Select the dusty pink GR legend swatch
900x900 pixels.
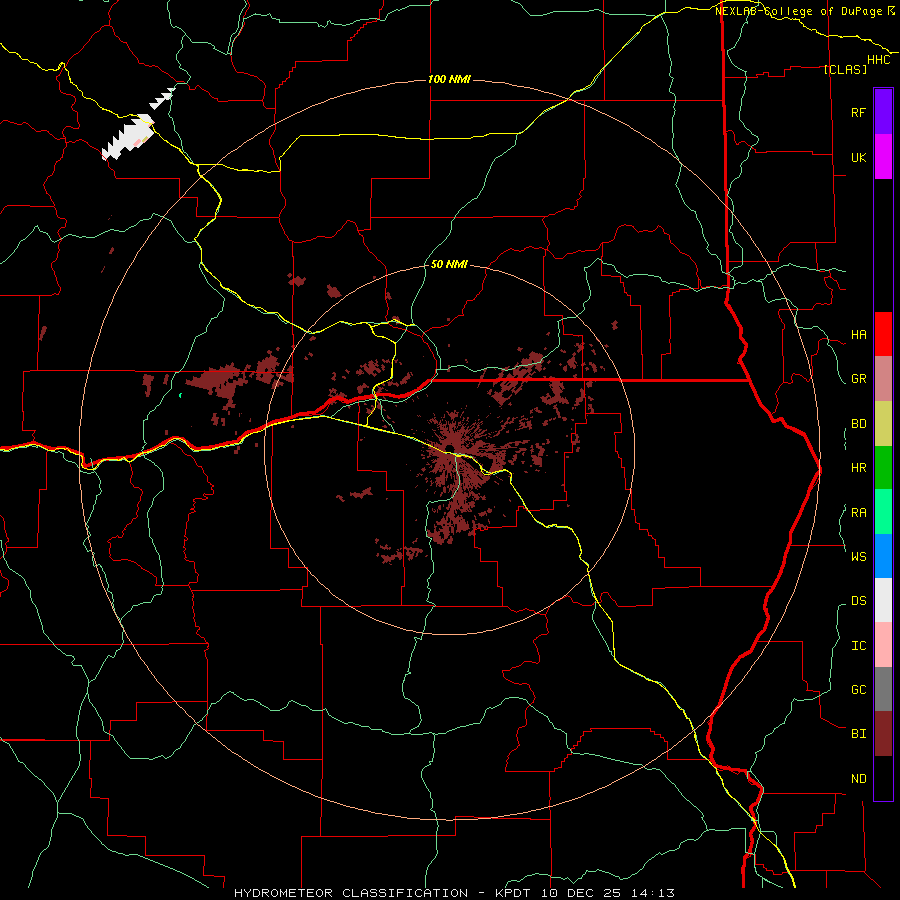(883, 379)
